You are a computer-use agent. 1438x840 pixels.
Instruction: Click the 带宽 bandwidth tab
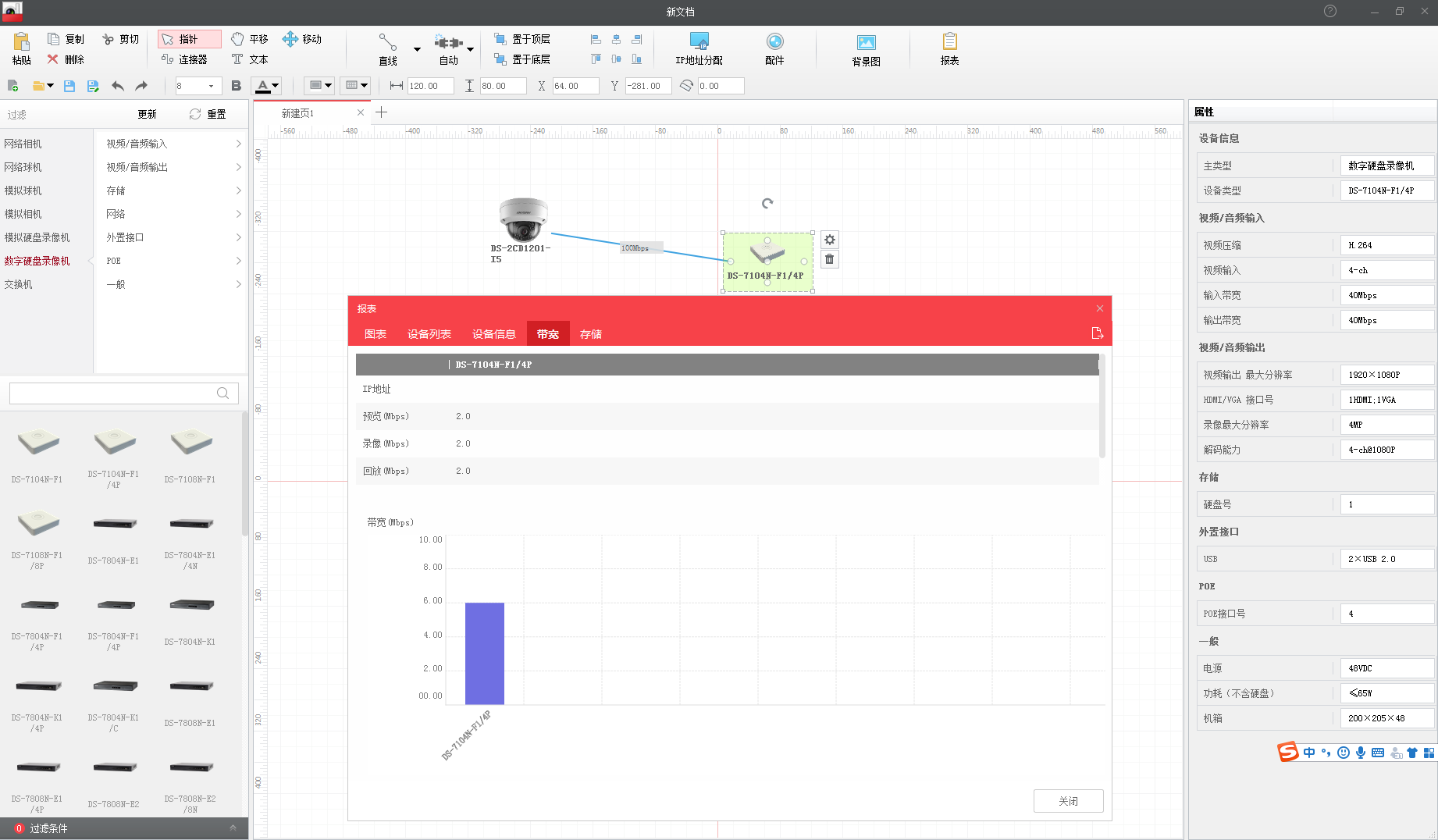tap(548, 334)
